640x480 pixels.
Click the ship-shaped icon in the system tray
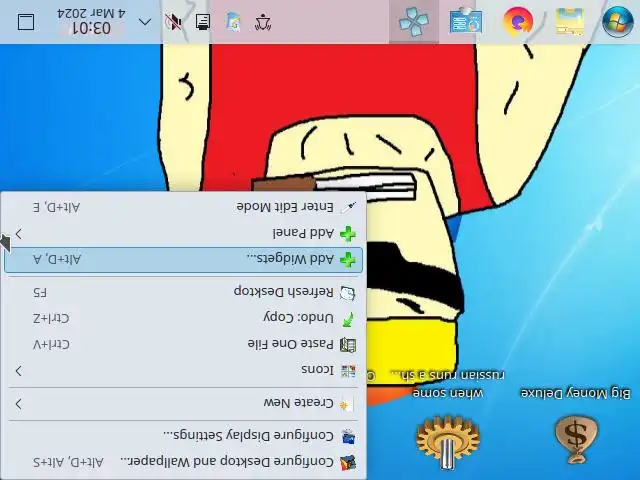click(x=263, y=22)
